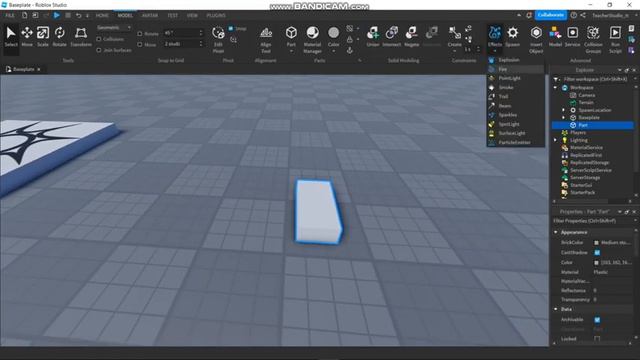This screenshot has height=360, width=640.
Task: Expand the Baseplate tree node
Action: pyautogui.click(x=564, y=118)
